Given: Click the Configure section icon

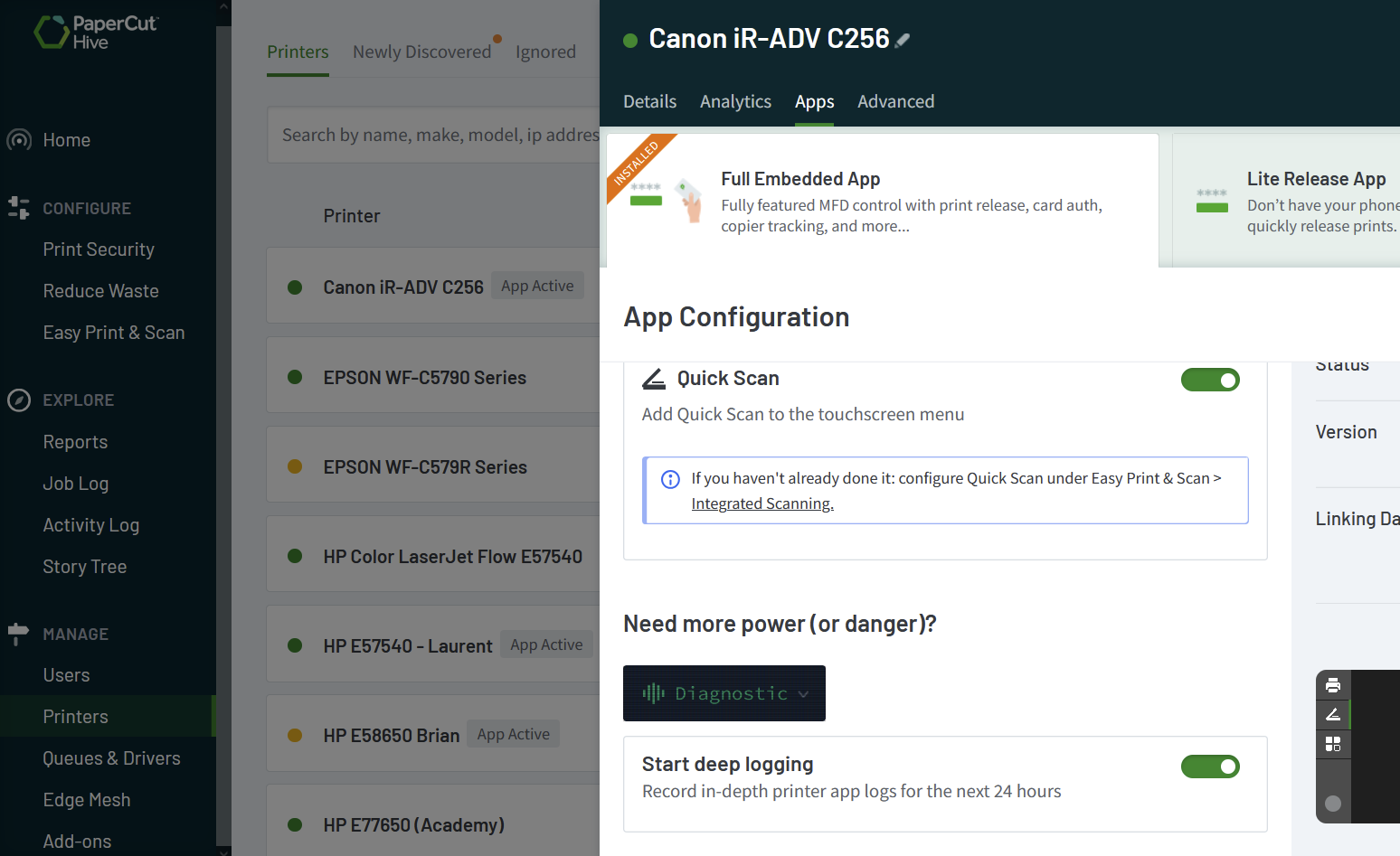Looking at the screenshot, I should 19,208.
